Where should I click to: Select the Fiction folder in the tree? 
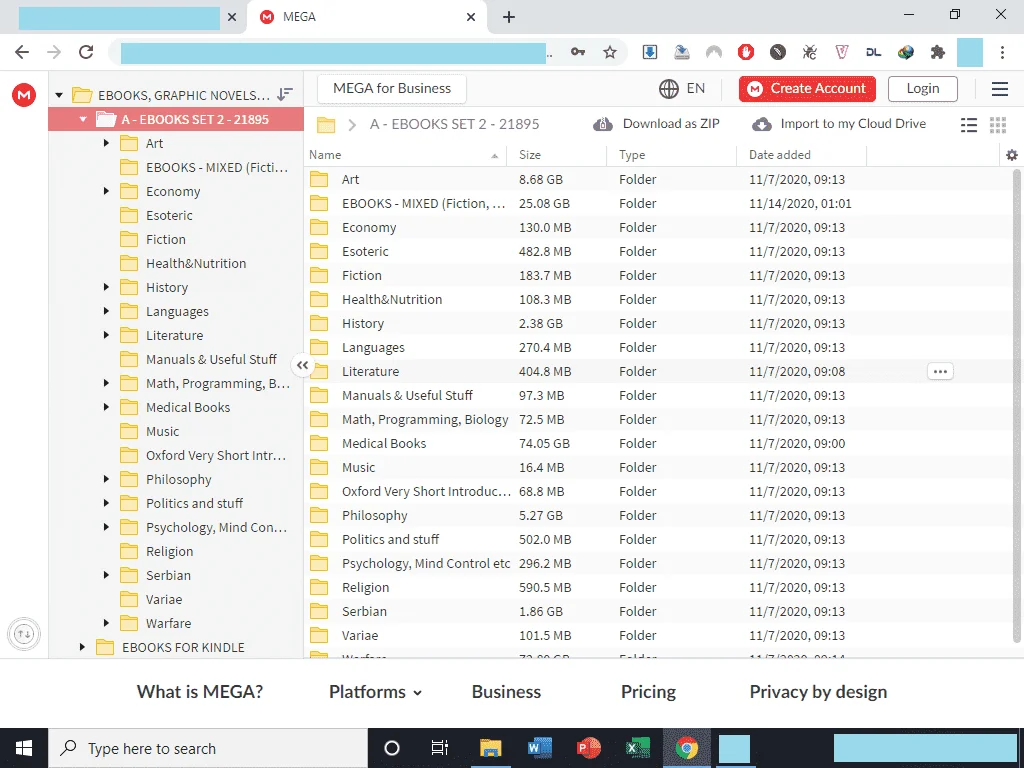click(165, 240)
